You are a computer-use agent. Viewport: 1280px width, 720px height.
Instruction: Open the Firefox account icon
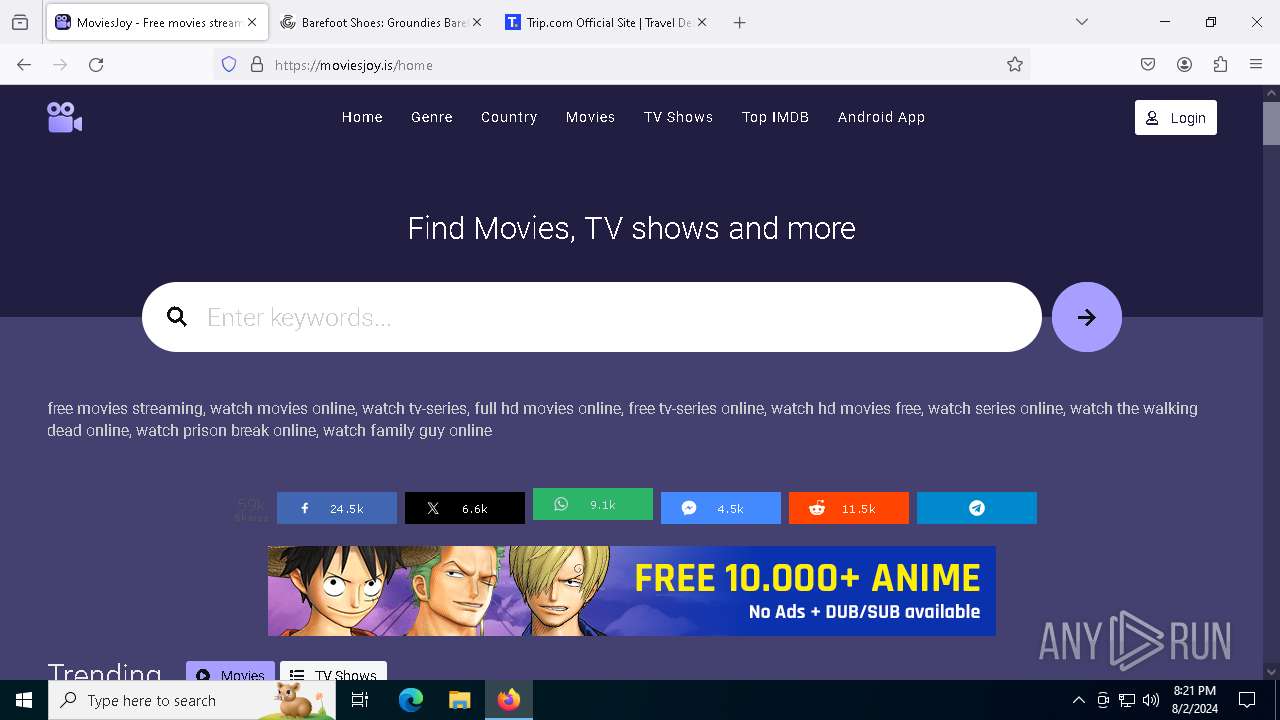(1184, 65)
